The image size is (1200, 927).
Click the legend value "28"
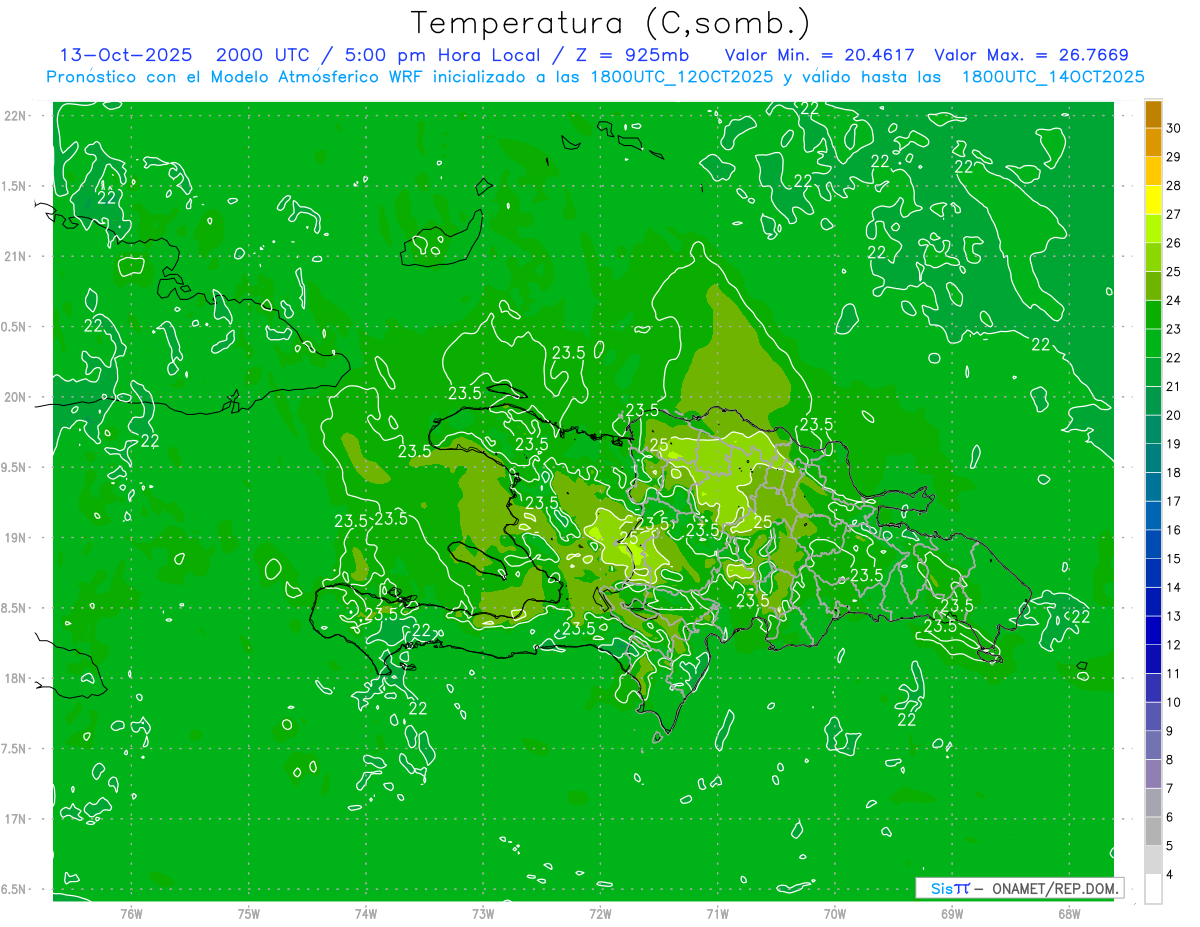(x=1173, y=186)
